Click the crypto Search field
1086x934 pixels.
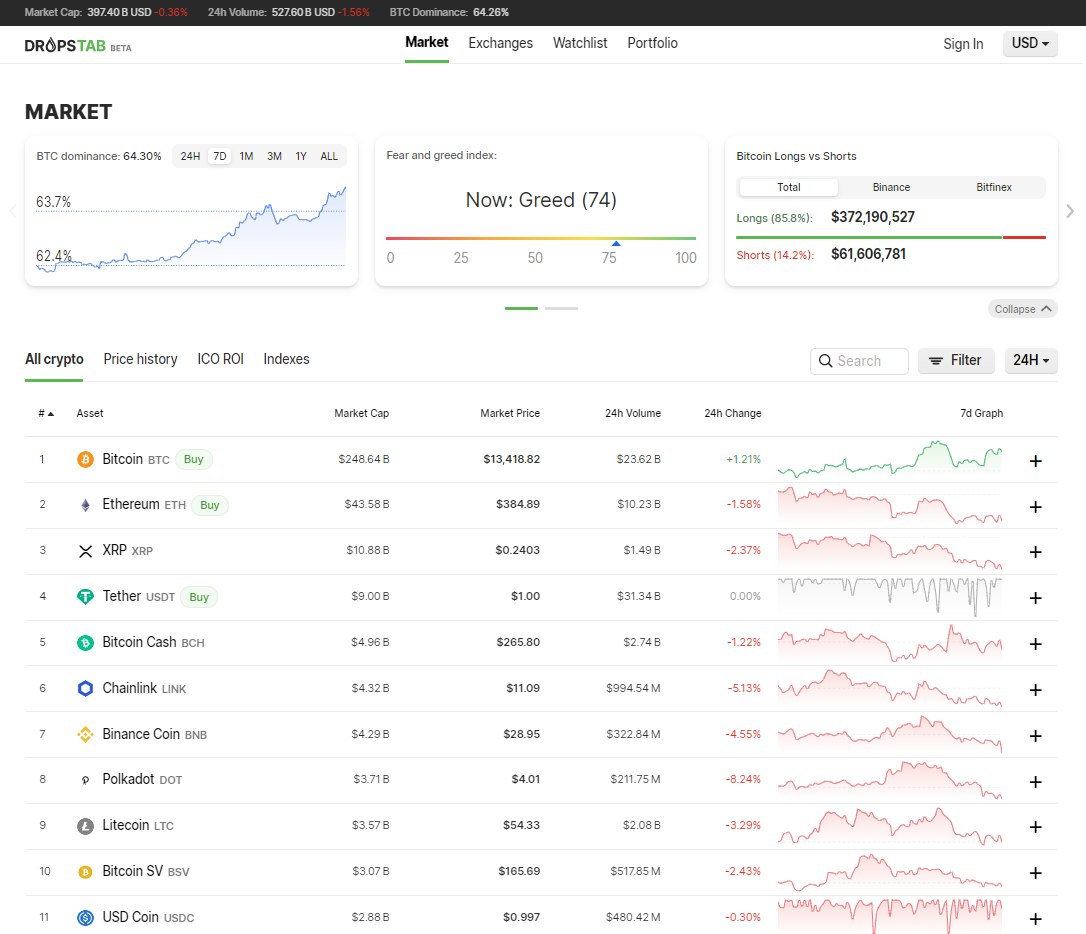tap(859, 361)
